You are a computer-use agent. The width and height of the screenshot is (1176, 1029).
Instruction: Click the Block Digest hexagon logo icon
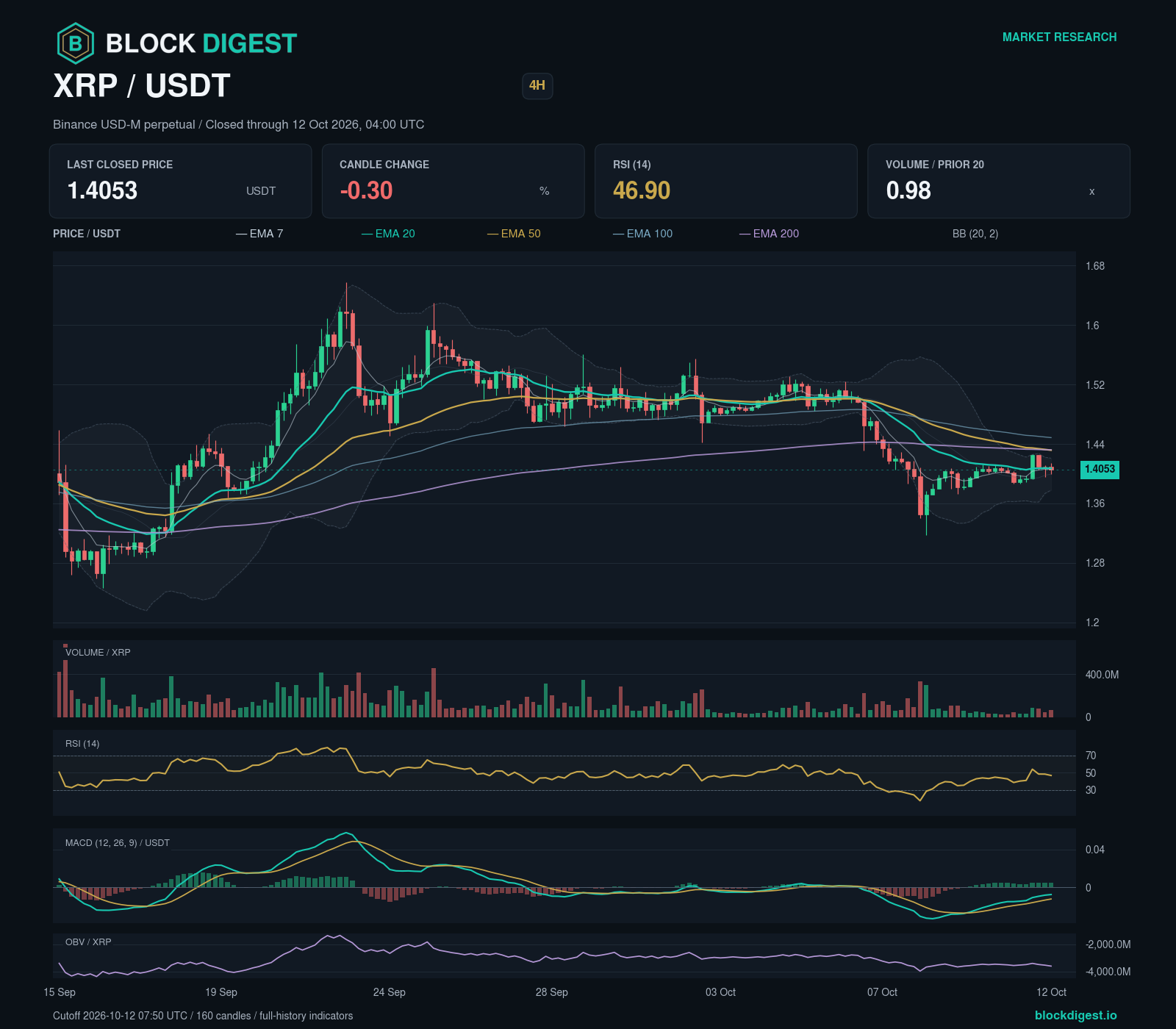tap(76, 43)
